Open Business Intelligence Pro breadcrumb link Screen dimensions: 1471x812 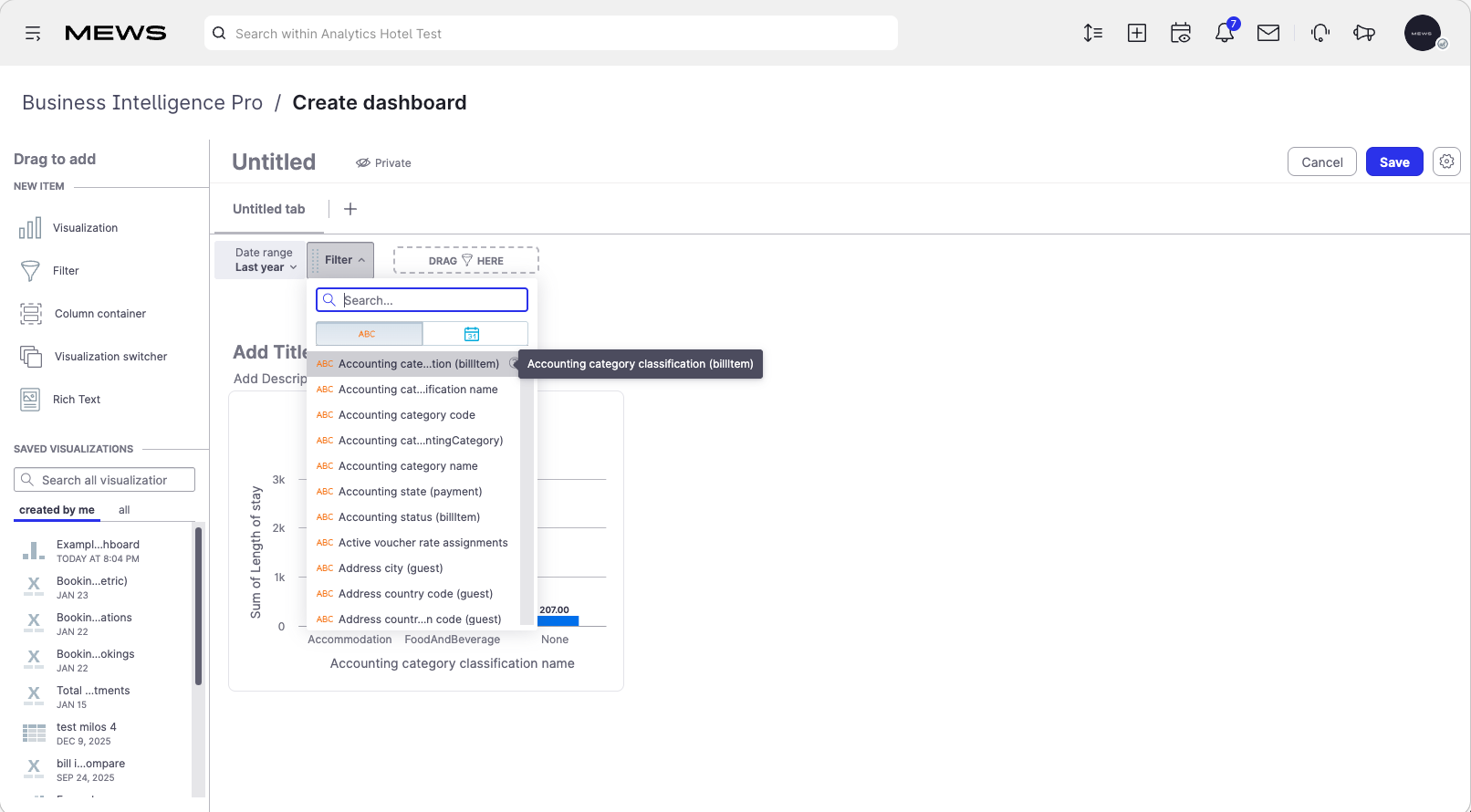coord(142,102)
